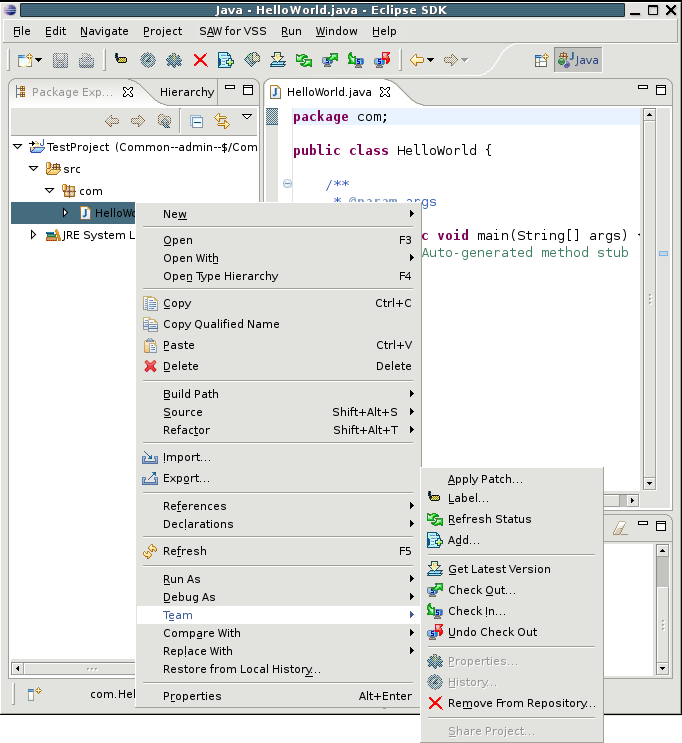The height and width of the screenshot is (743, 682).
Task: Click Refresh in the context menu
Action: [x=278, y=552]
